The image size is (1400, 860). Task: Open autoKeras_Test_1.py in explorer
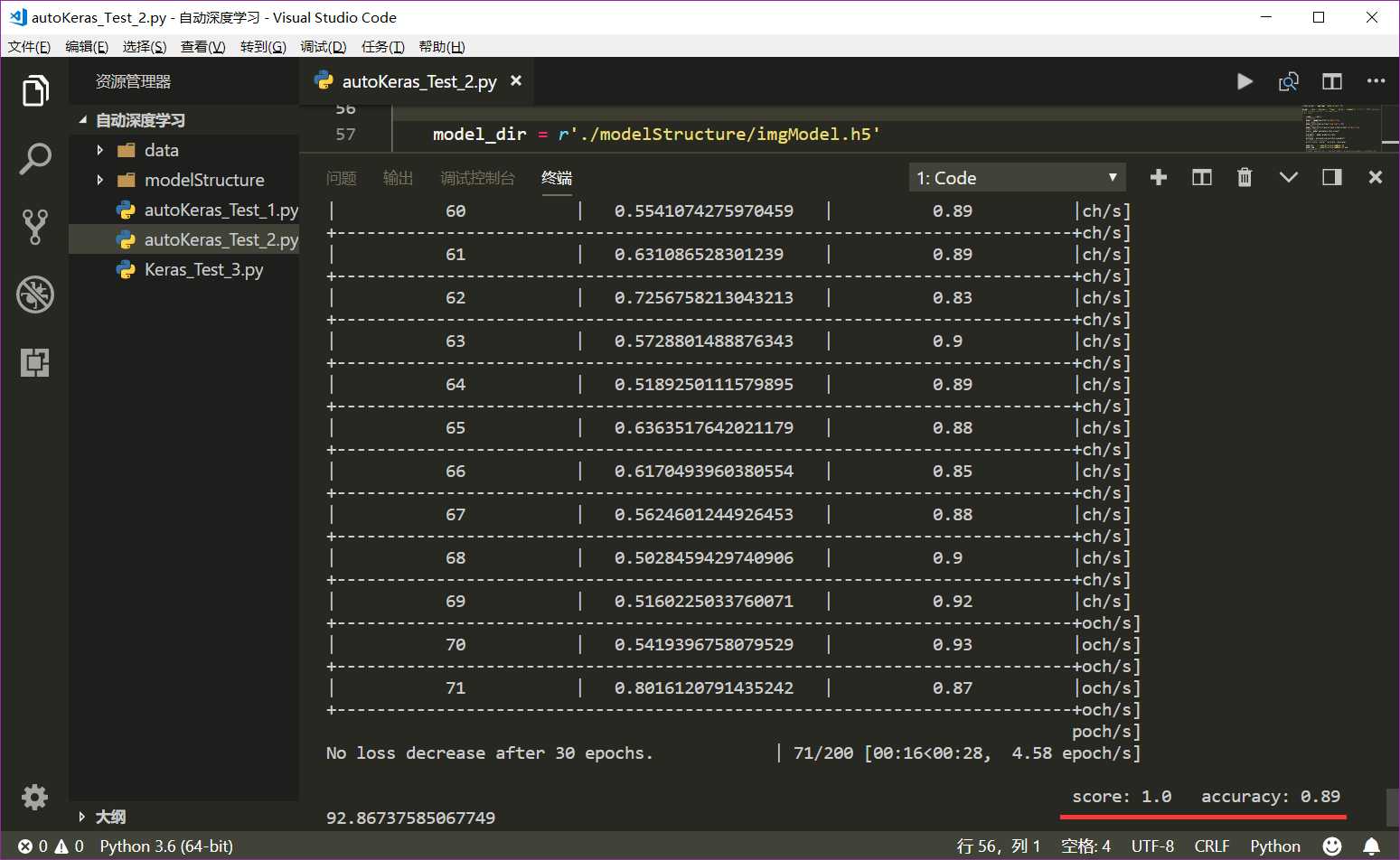[x=221, y=210]
